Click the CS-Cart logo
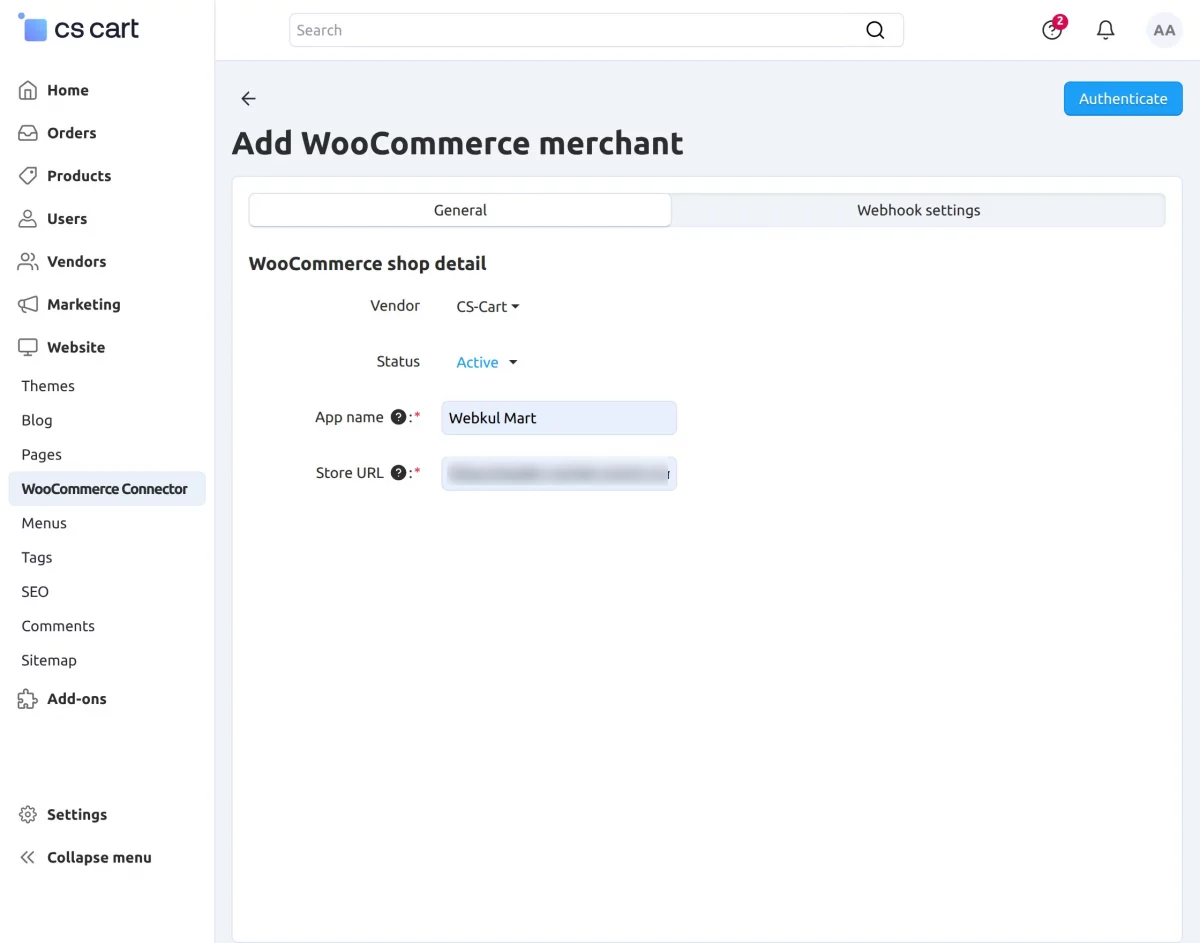 [x=79, y=28]
